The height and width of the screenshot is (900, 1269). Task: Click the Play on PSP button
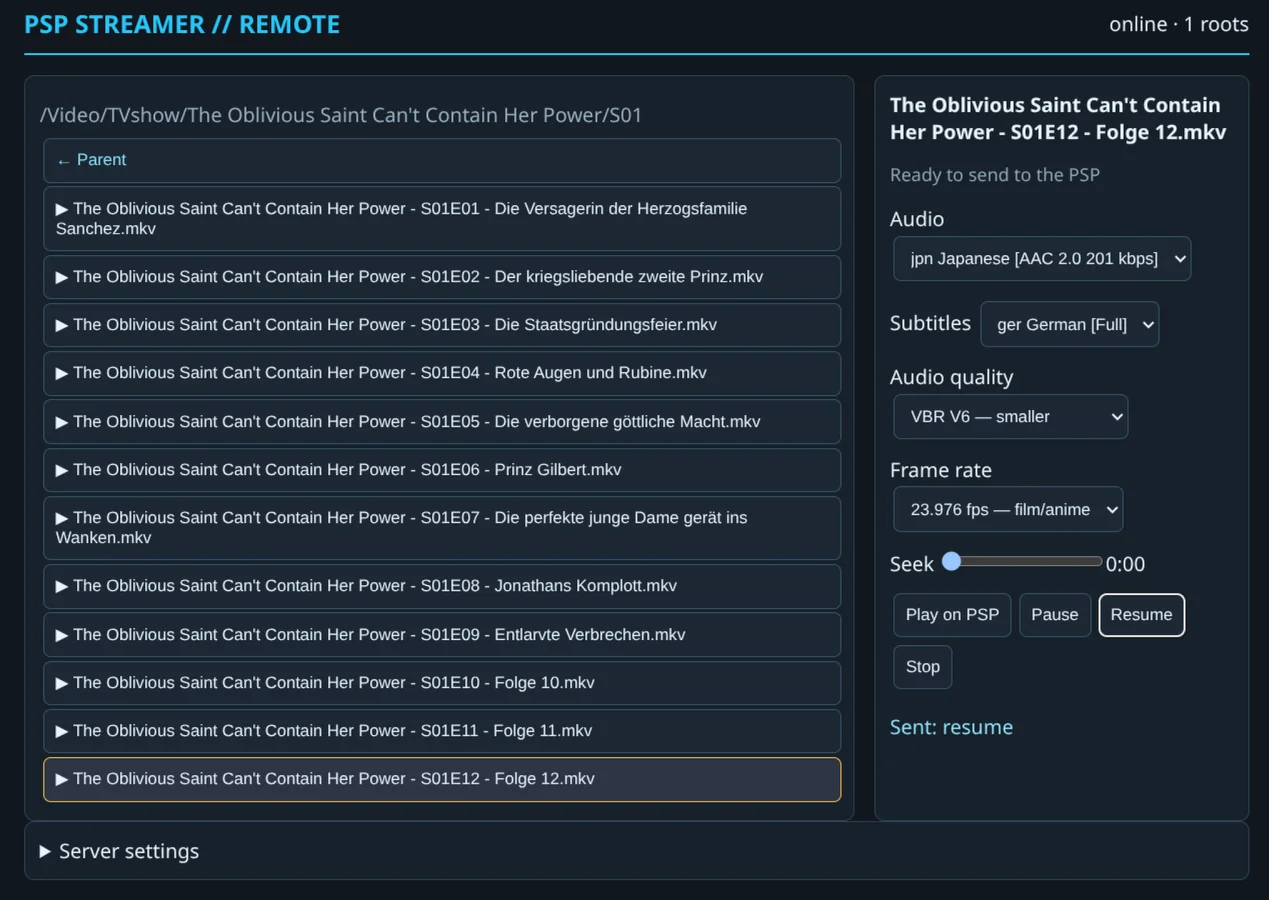coord(952,615)
